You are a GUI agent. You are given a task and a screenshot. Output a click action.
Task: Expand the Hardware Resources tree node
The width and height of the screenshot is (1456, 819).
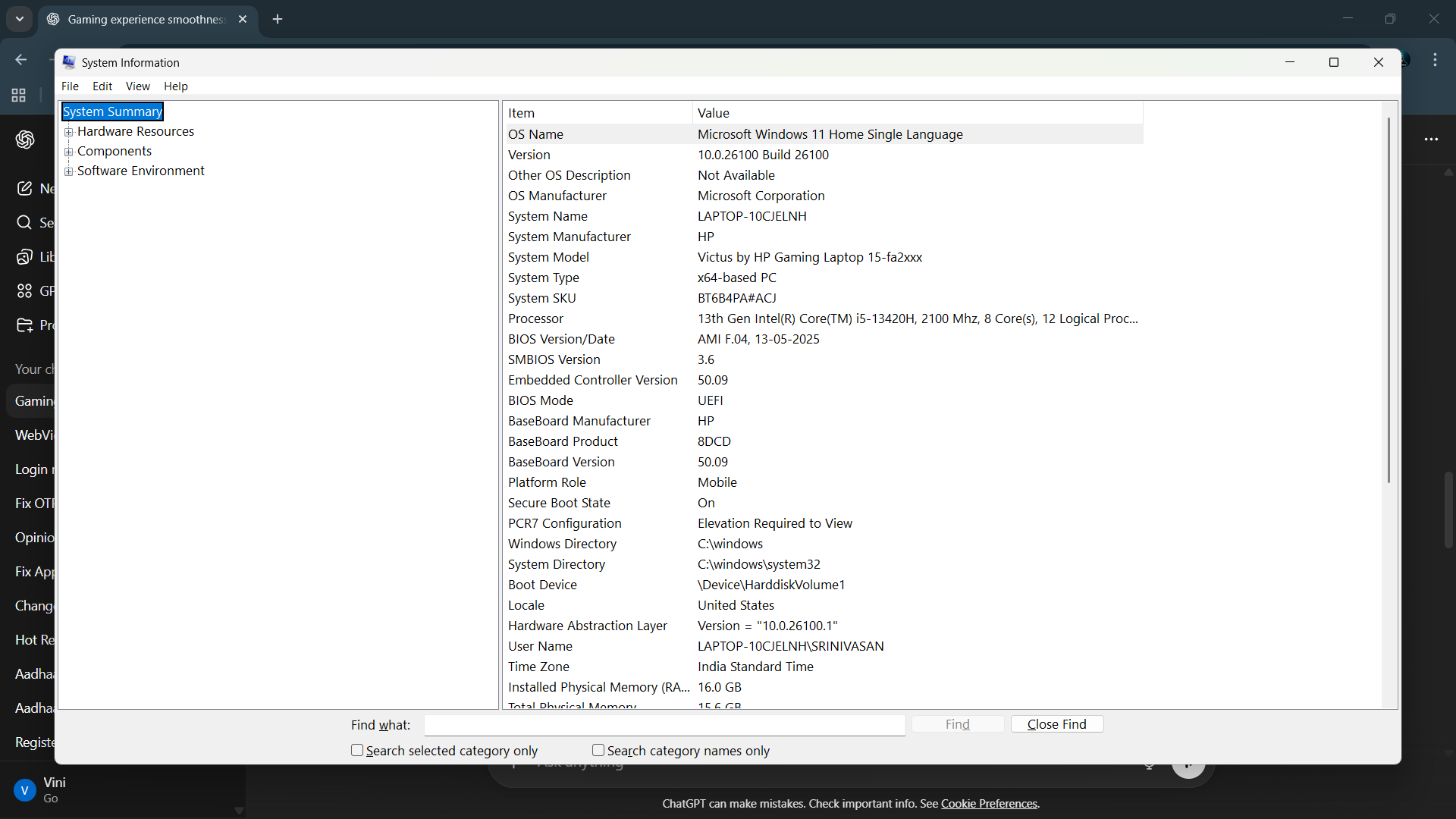tap(69, 132)
